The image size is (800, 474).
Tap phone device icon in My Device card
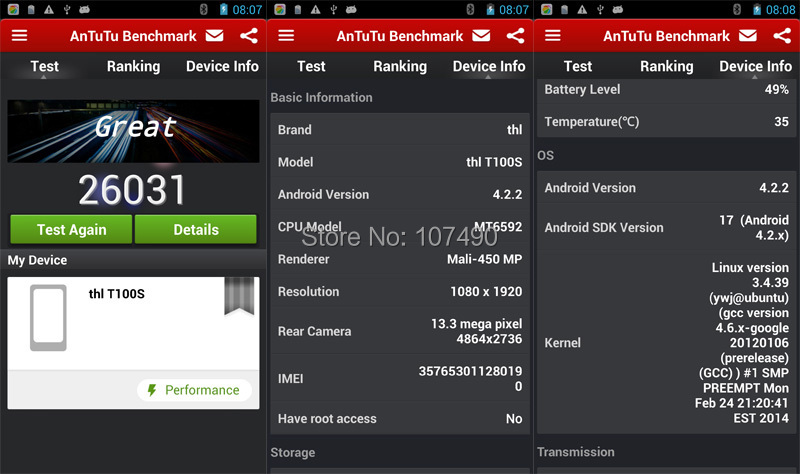coord(48,317)
